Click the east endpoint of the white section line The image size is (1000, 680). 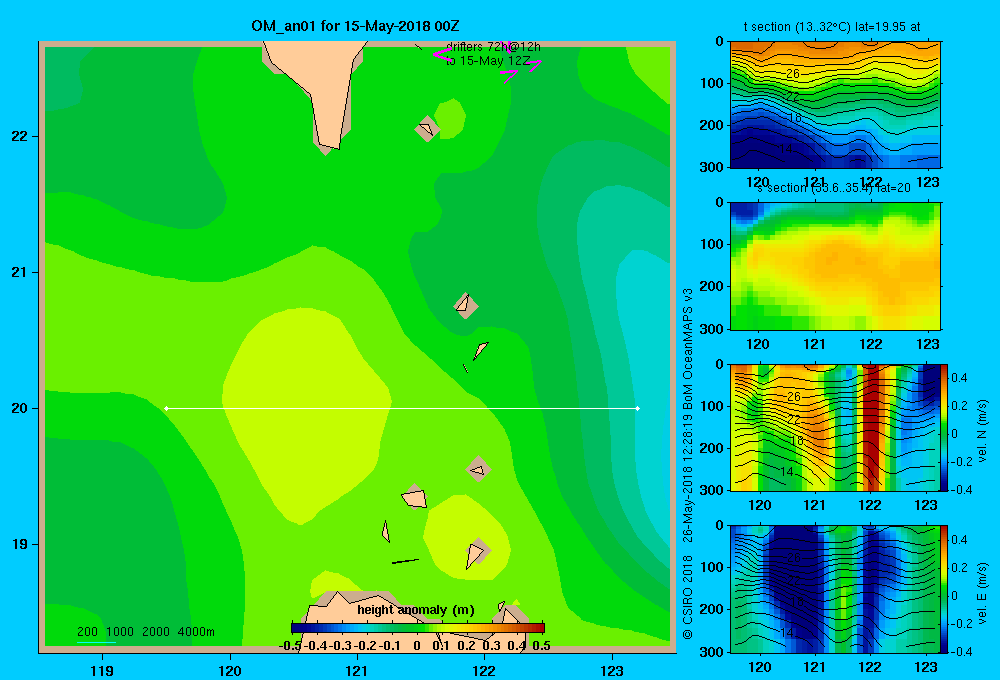tap(637, 408)
